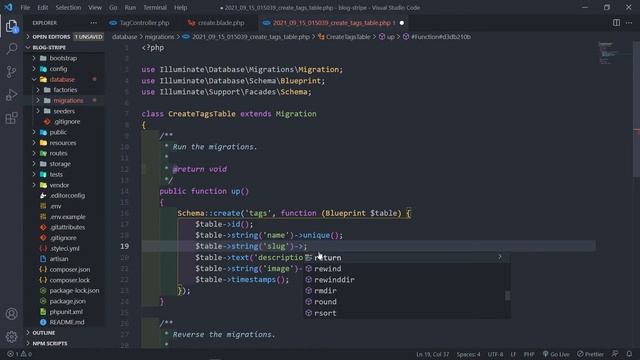This screenshot has height=360, width=640.
Task: Switch to TagController.php tab
Action: [x=140, y=23]
